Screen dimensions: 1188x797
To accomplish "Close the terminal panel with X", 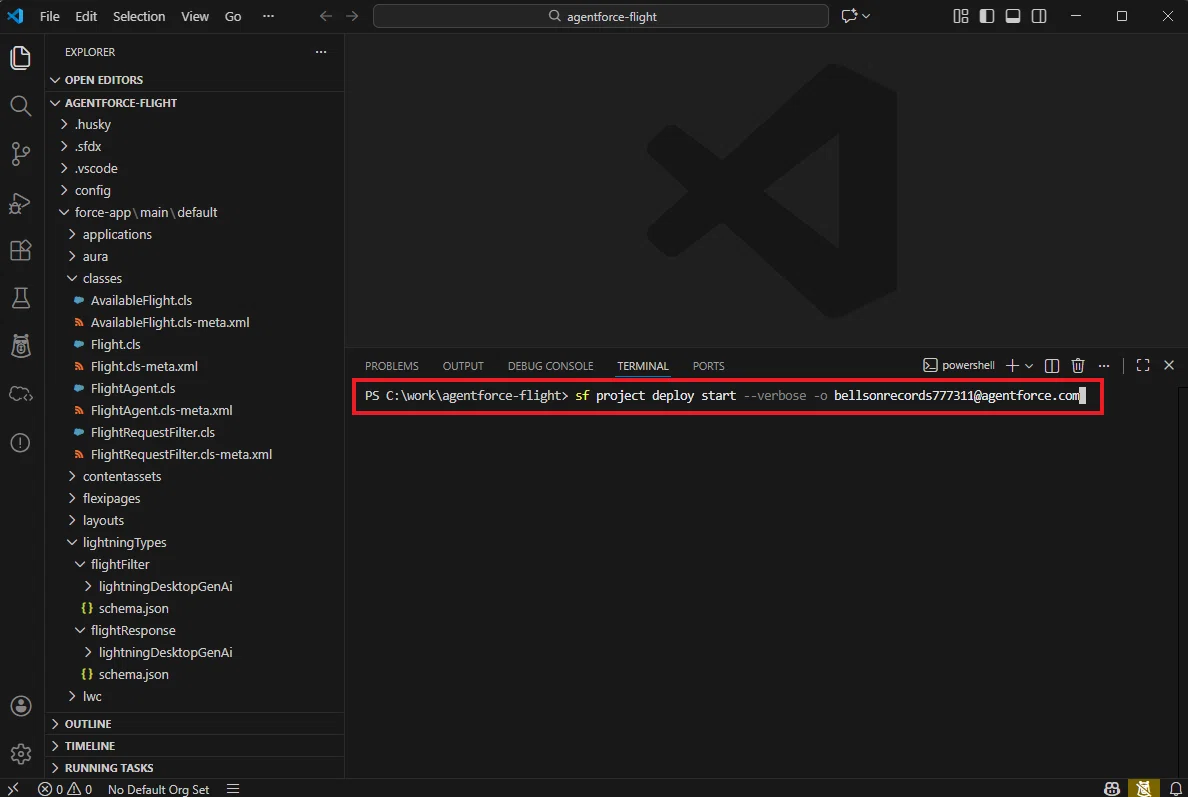I will pos(1168,365).
